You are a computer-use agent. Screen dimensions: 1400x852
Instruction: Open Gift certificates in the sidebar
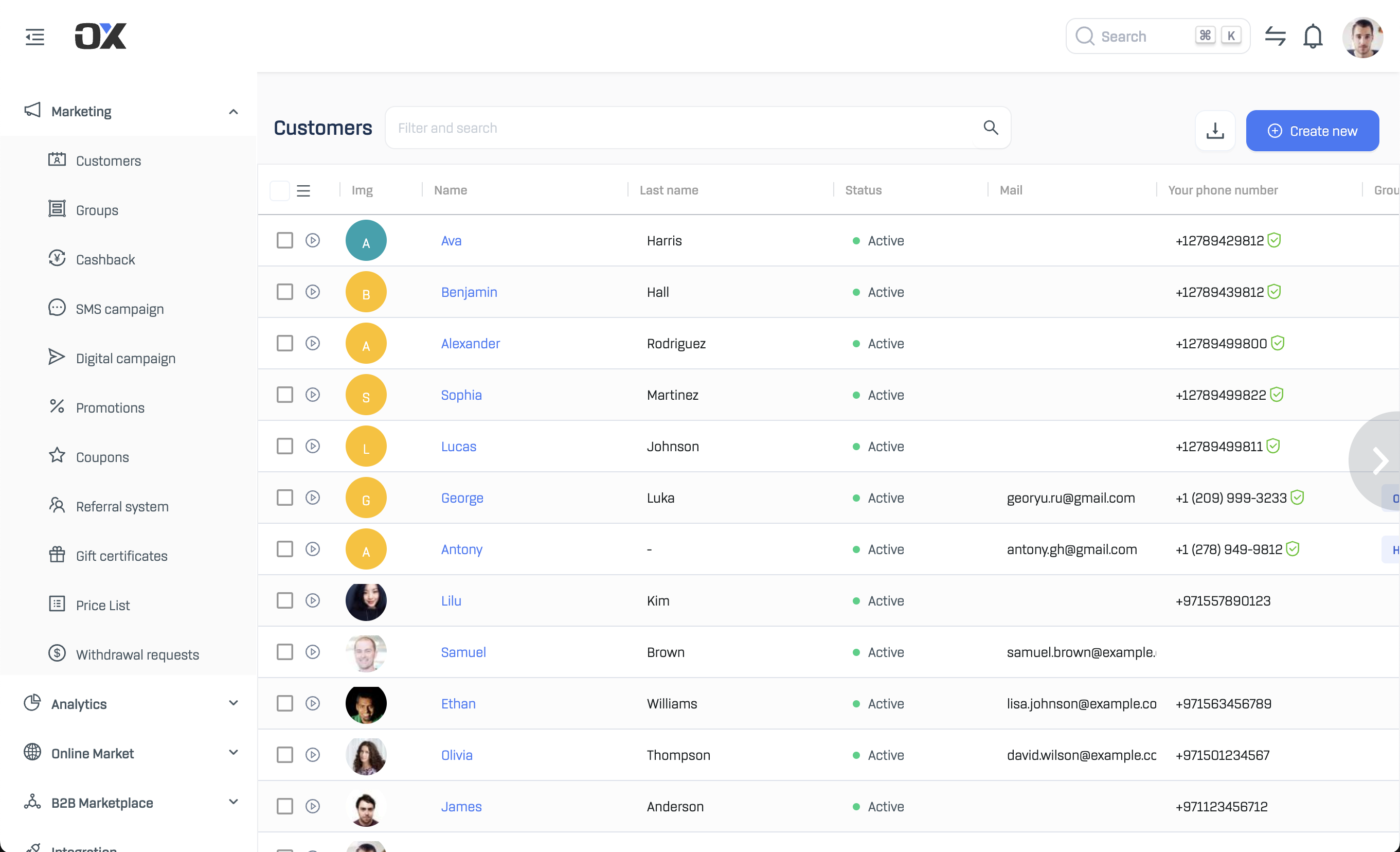[x=121, y=556]
